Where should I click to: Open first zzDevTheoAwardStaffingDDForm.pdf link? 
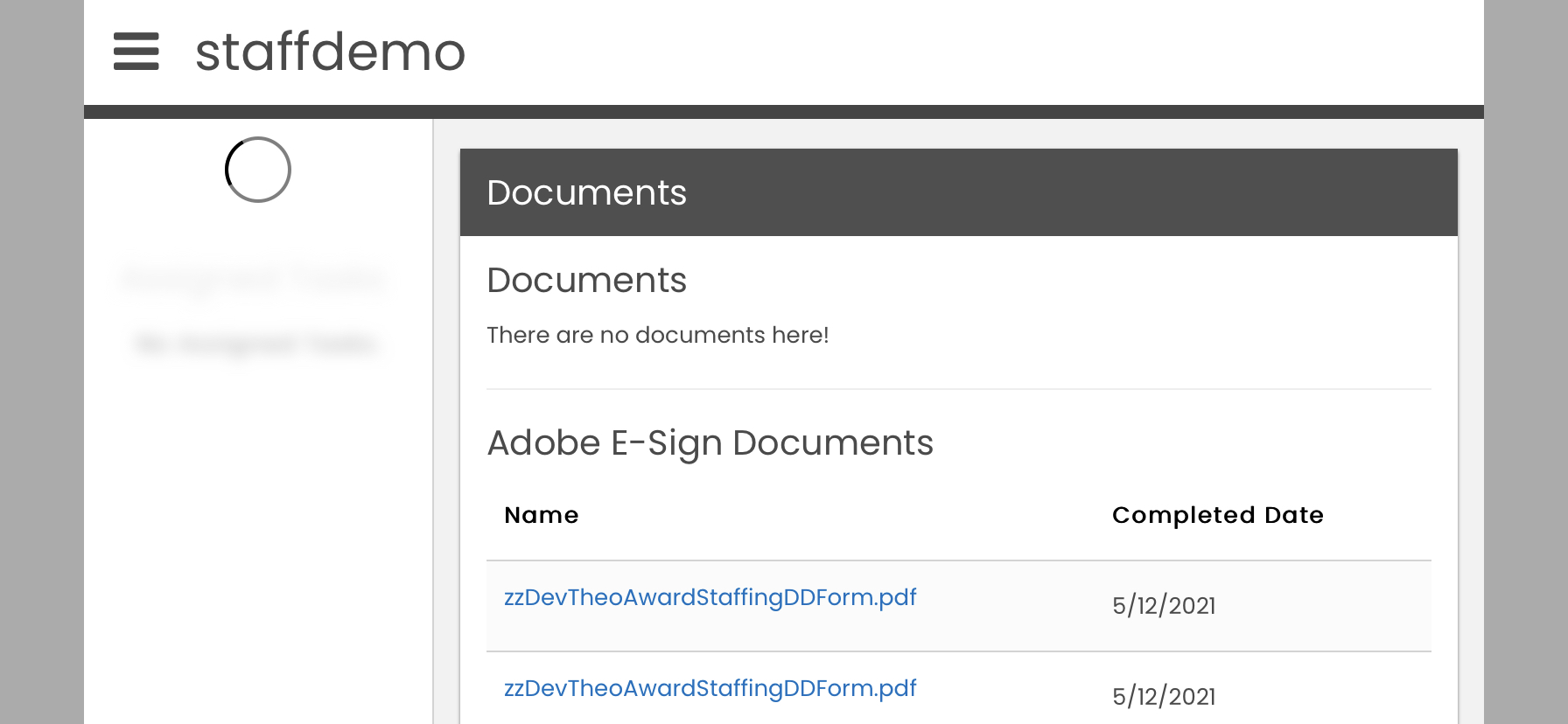[710, 597]
